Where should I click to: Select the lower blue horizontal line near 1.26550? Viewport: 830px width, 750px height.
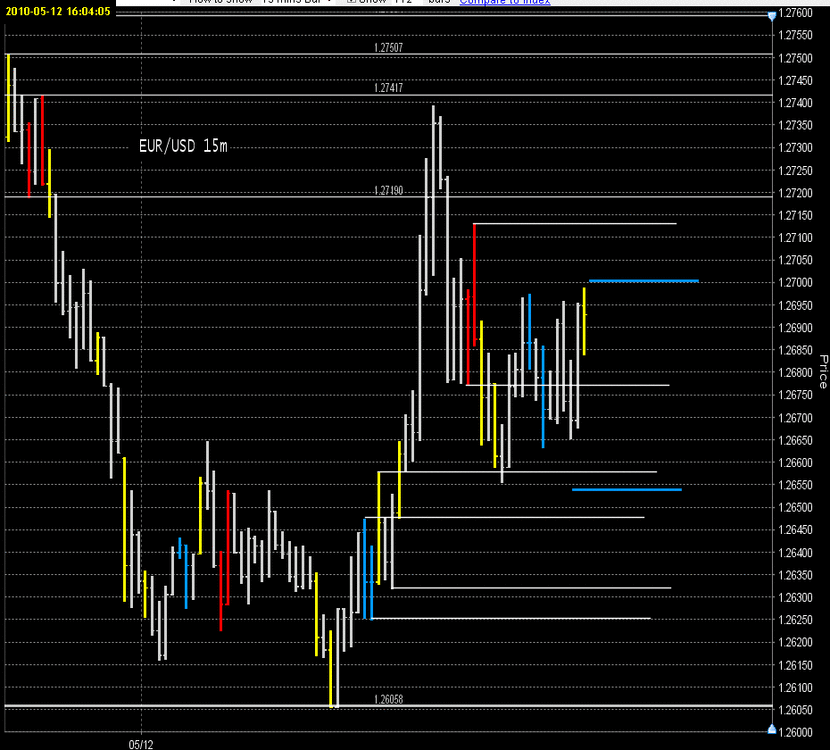click(627, 490)
